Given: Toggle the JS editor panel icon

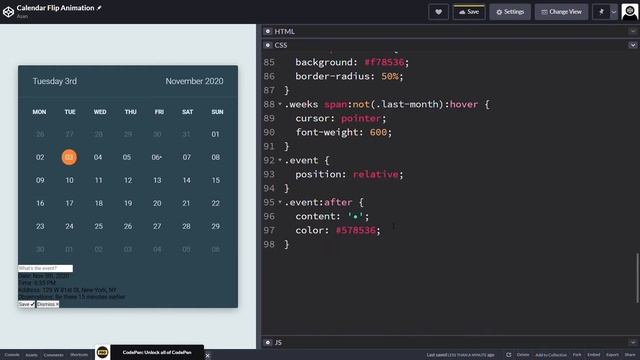Looking at the screenshot, I should pyautogui.click(x=268, y=342).
